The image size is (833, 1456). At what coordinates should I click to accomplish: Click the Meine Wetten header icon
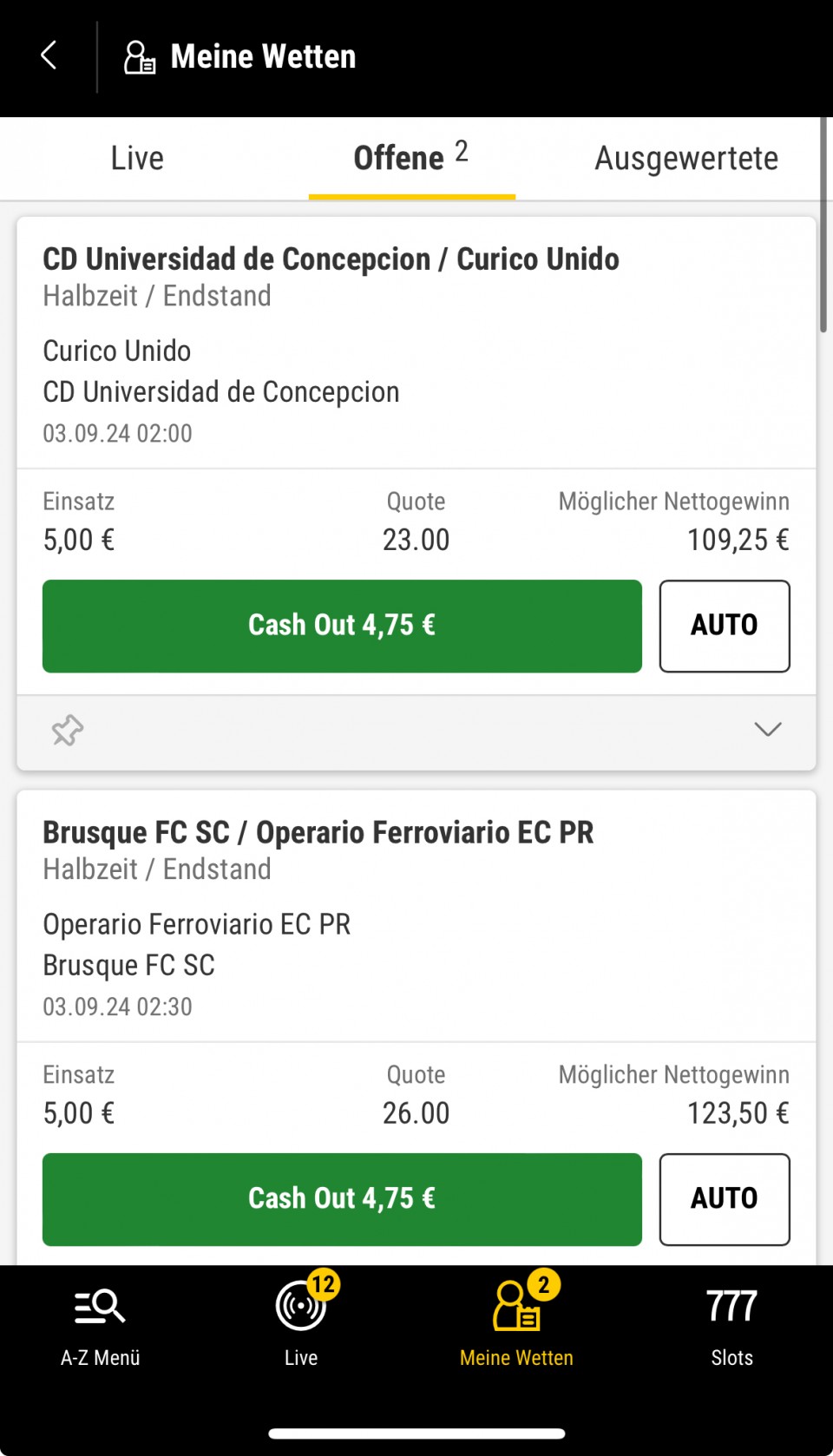pyautogui.click(x=139, y=57)
